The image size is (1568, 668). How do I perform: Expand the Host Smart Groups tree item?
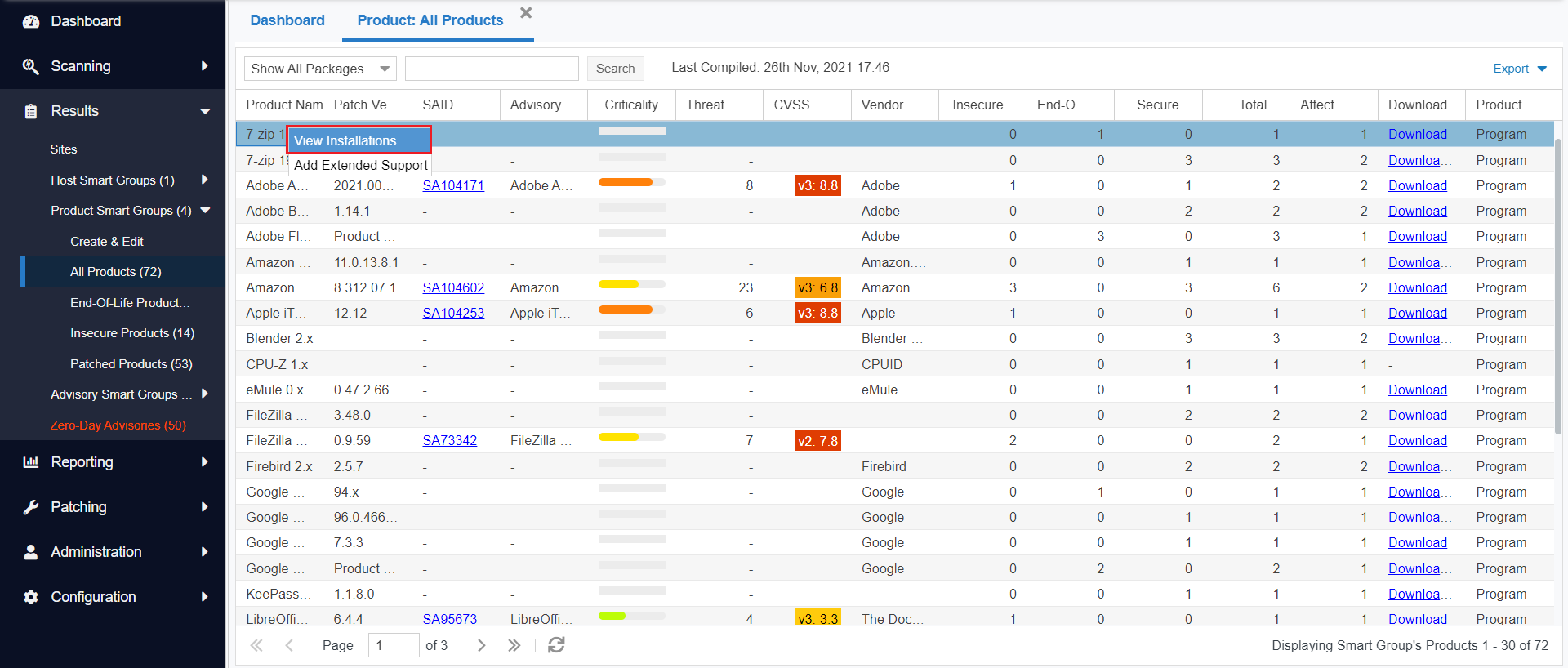pos(204,180)
